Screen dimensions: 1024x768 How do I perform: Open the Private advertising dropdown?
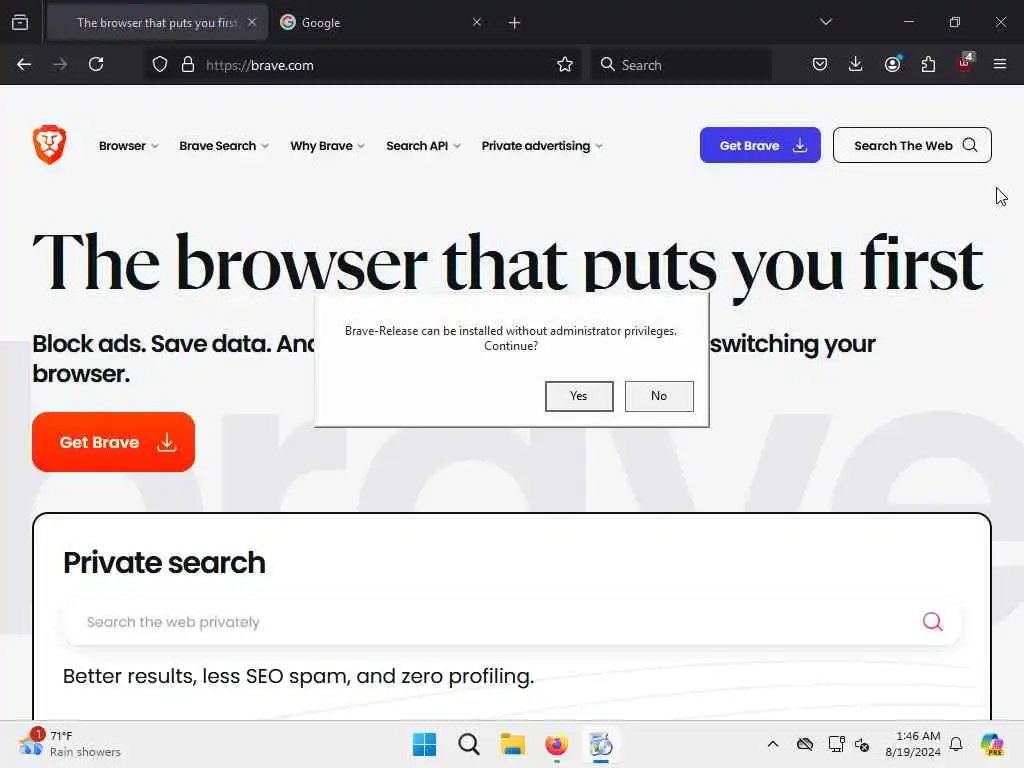[542, 146]
